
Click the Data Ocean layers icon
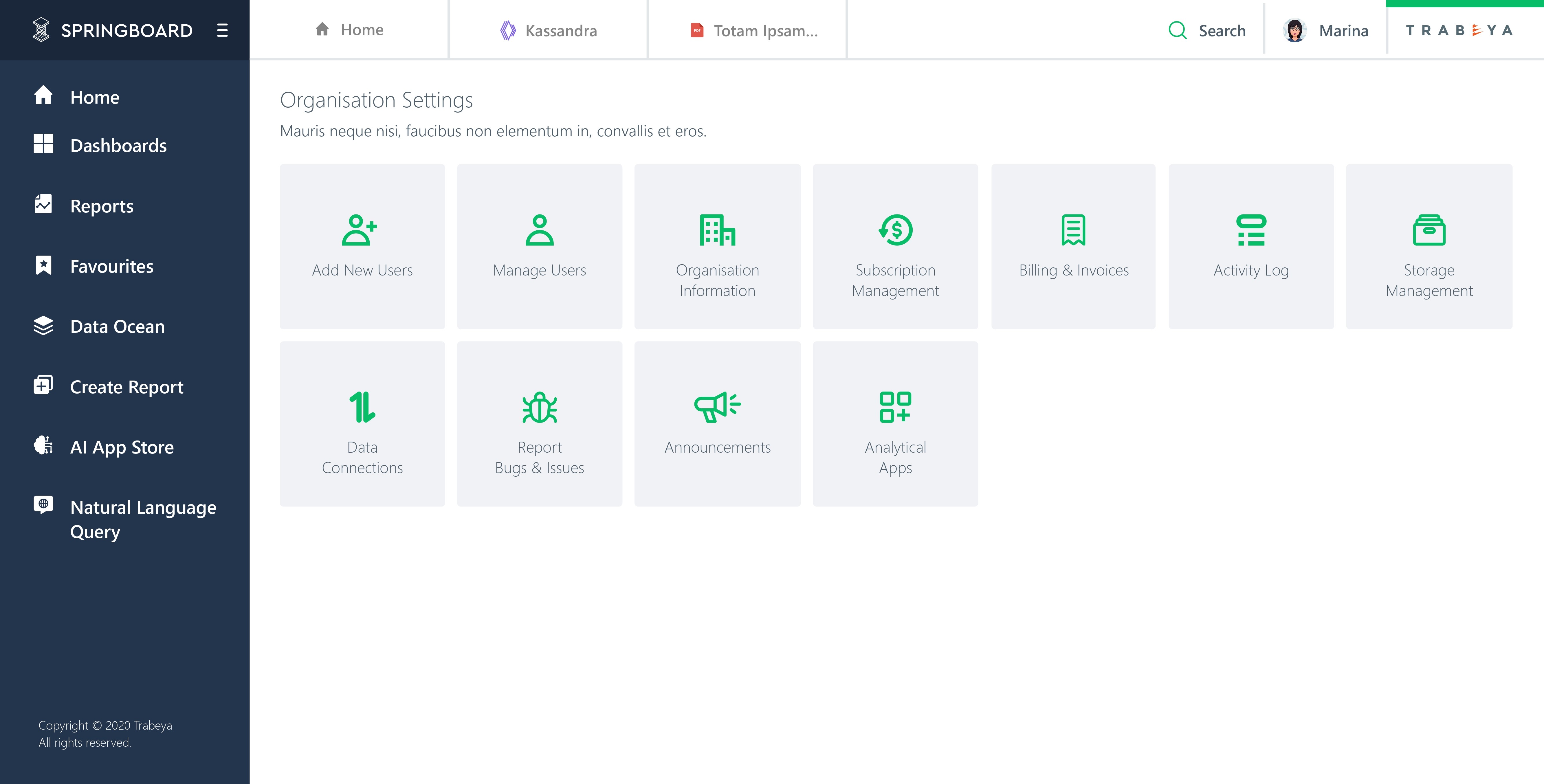[x=43, y=326]
